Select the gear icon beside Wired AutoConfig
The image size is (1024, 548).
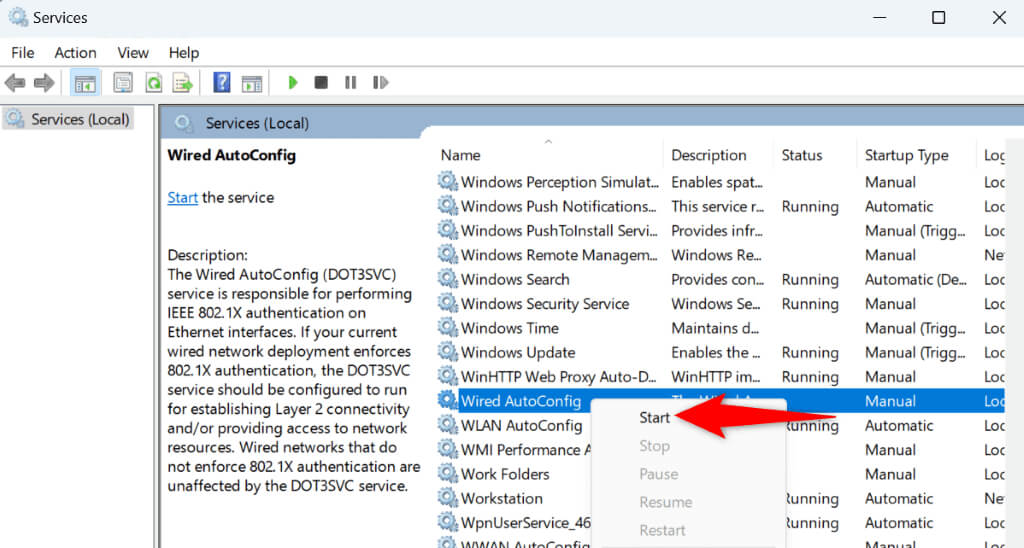[x=447, y=400]
